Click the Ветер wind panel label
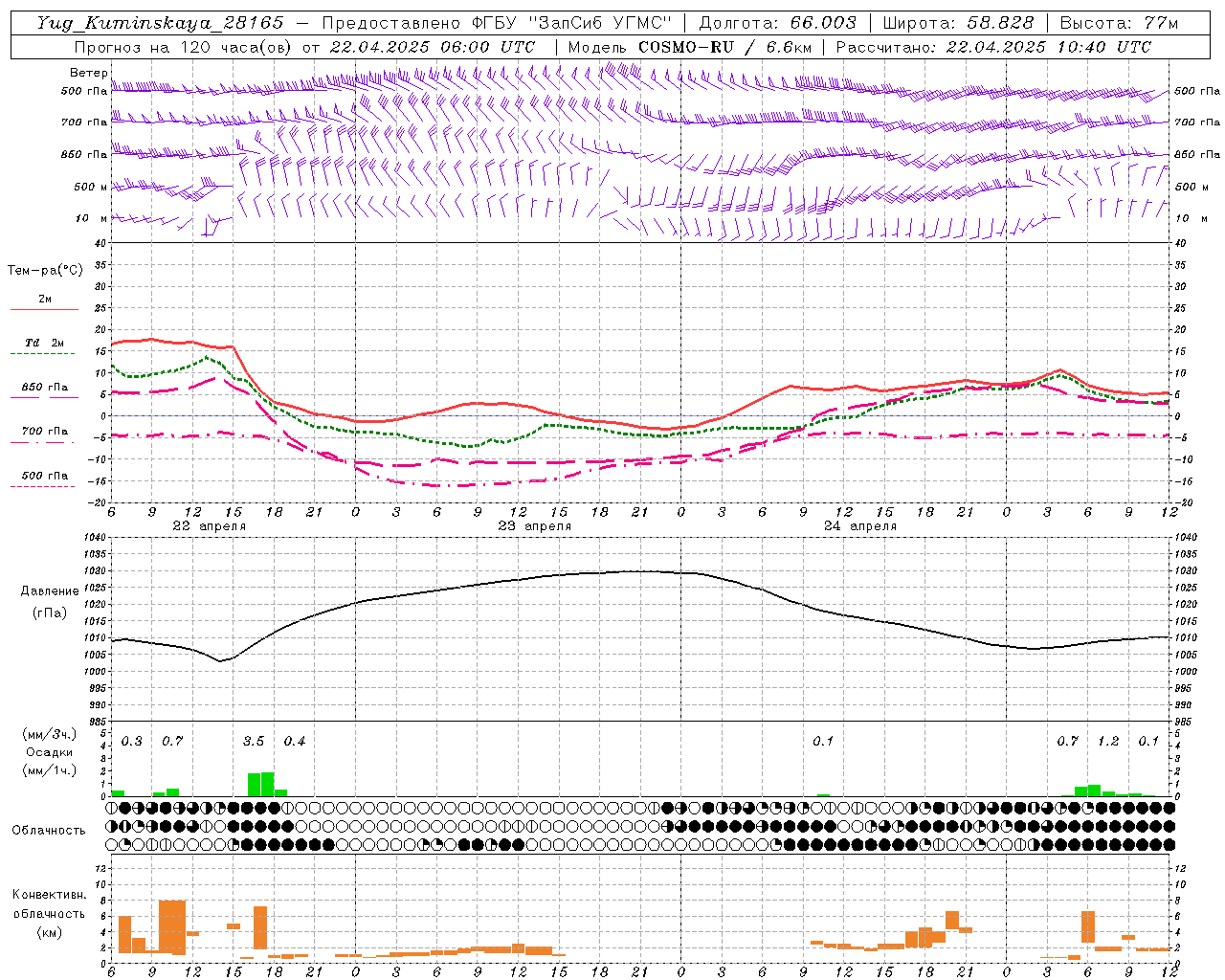 pos(88,73)
